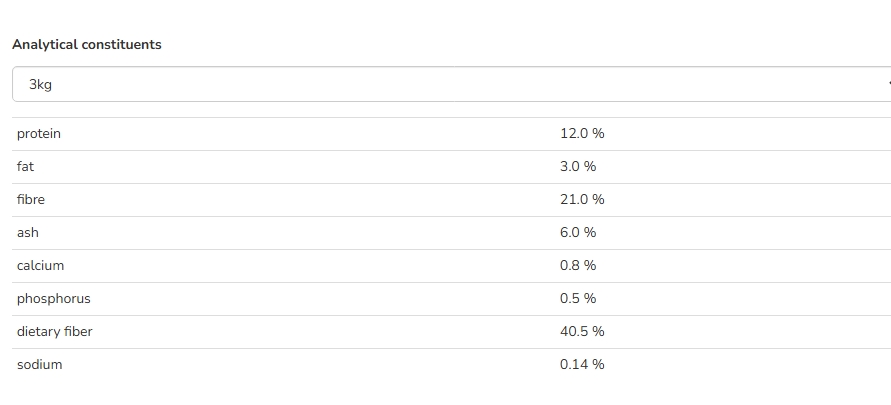Click the 12.0 % protein value
Image resolution: width=891 pixels, height=405 pixels.
[x=582, y=133]
